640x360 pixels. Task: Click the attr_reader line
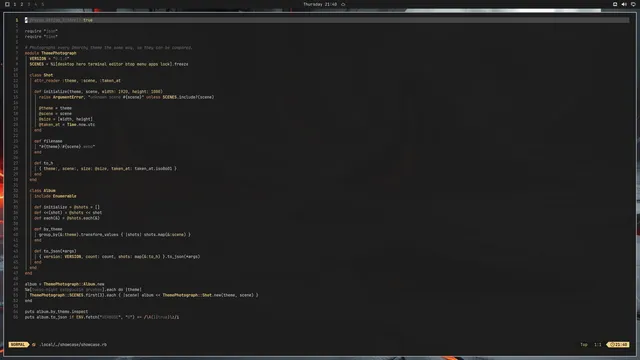[77, 80]
